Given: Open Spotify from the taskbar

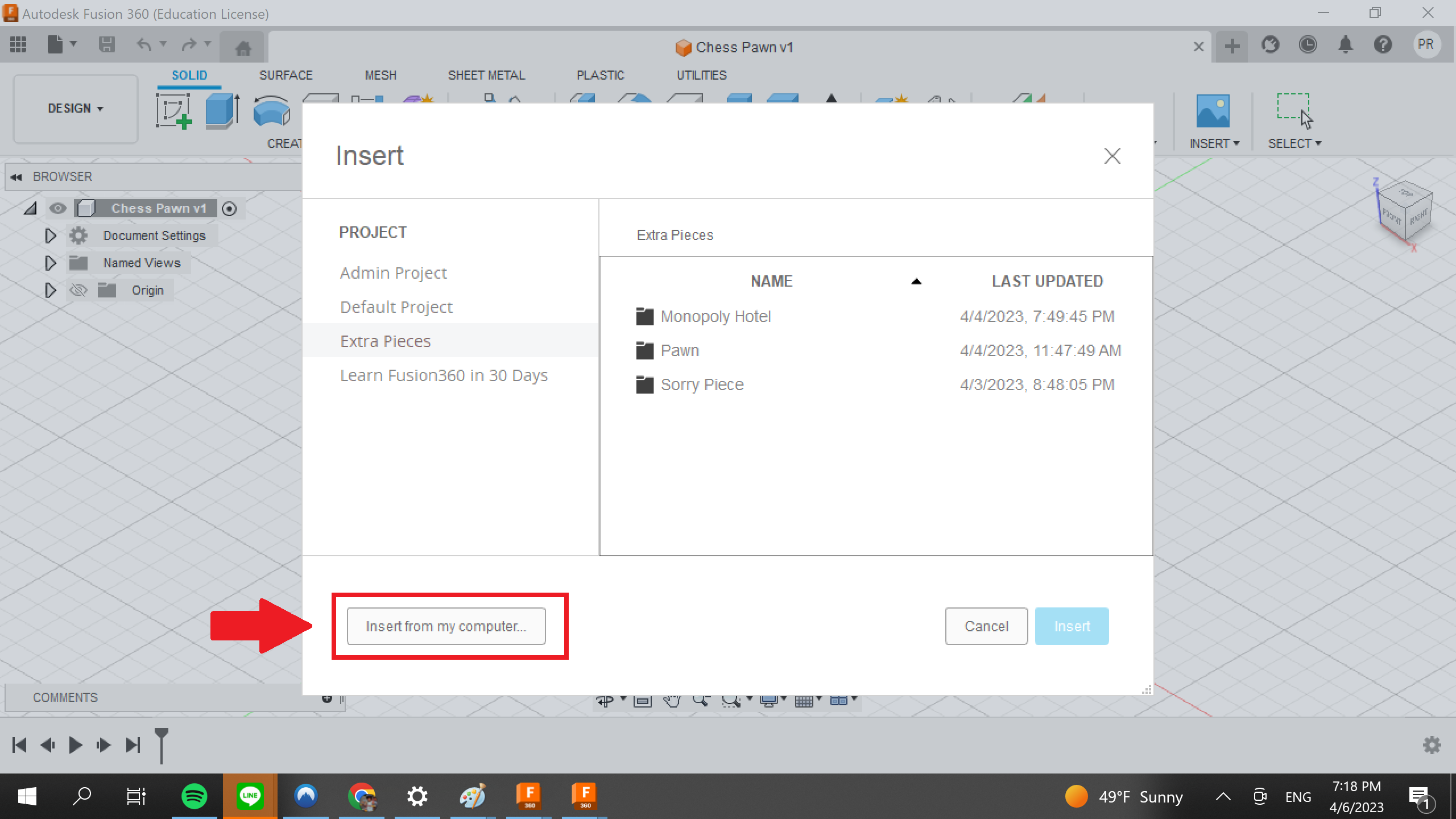Looking at the screenshot, I should tap(194, 796).
